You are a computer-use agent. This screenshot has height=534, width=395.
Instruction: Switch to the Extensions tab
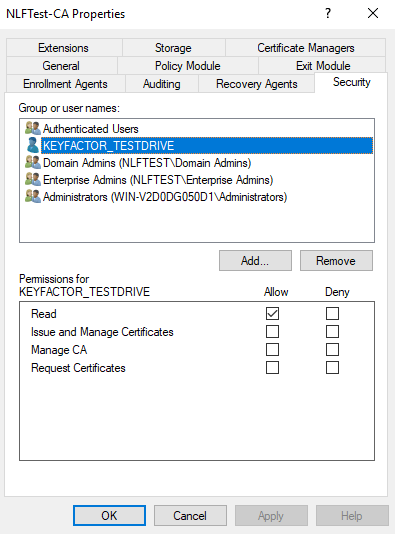64,48
